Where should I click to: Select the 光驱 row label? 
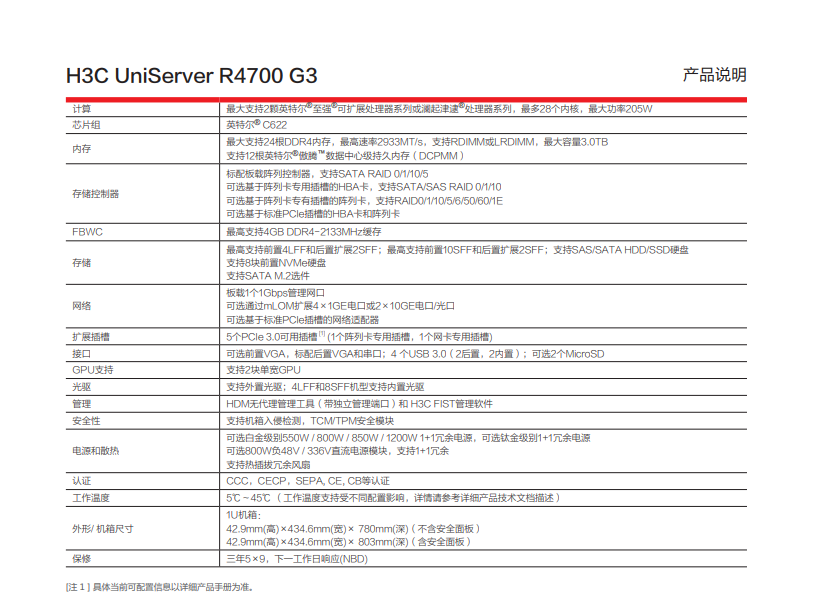tap(81, 387)
